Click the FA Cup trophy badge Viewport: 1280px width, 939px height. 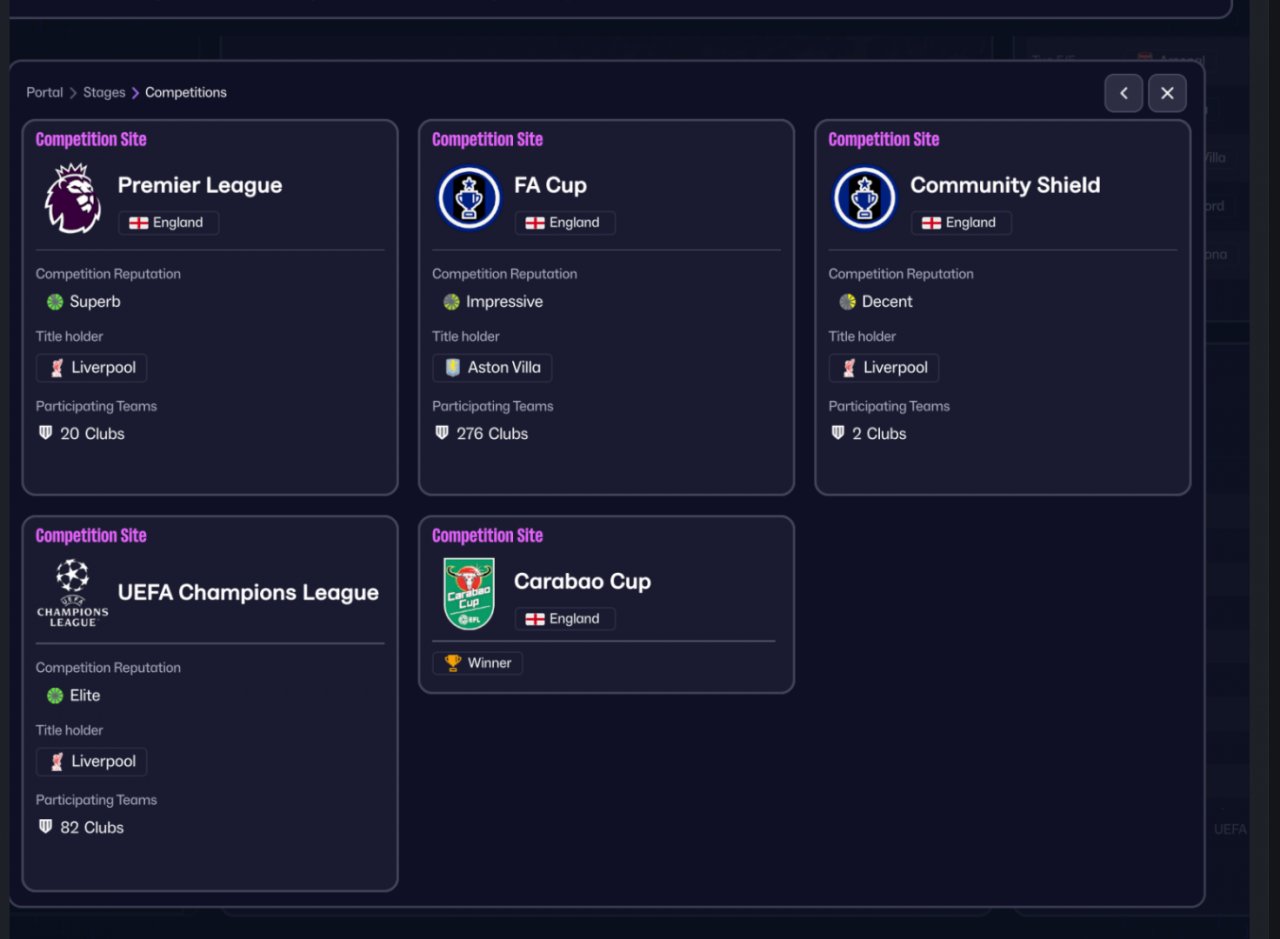468,198
